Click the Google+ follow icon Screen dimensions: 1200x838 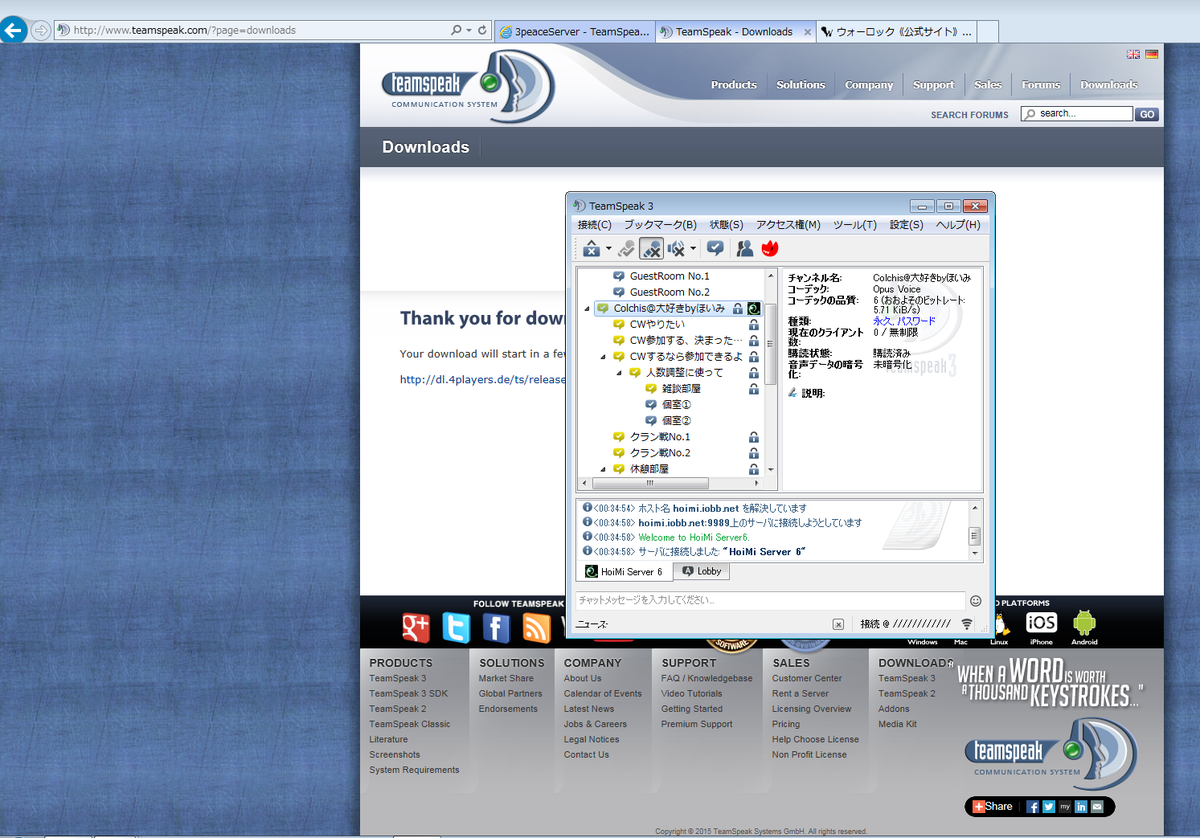coord(416,628)
